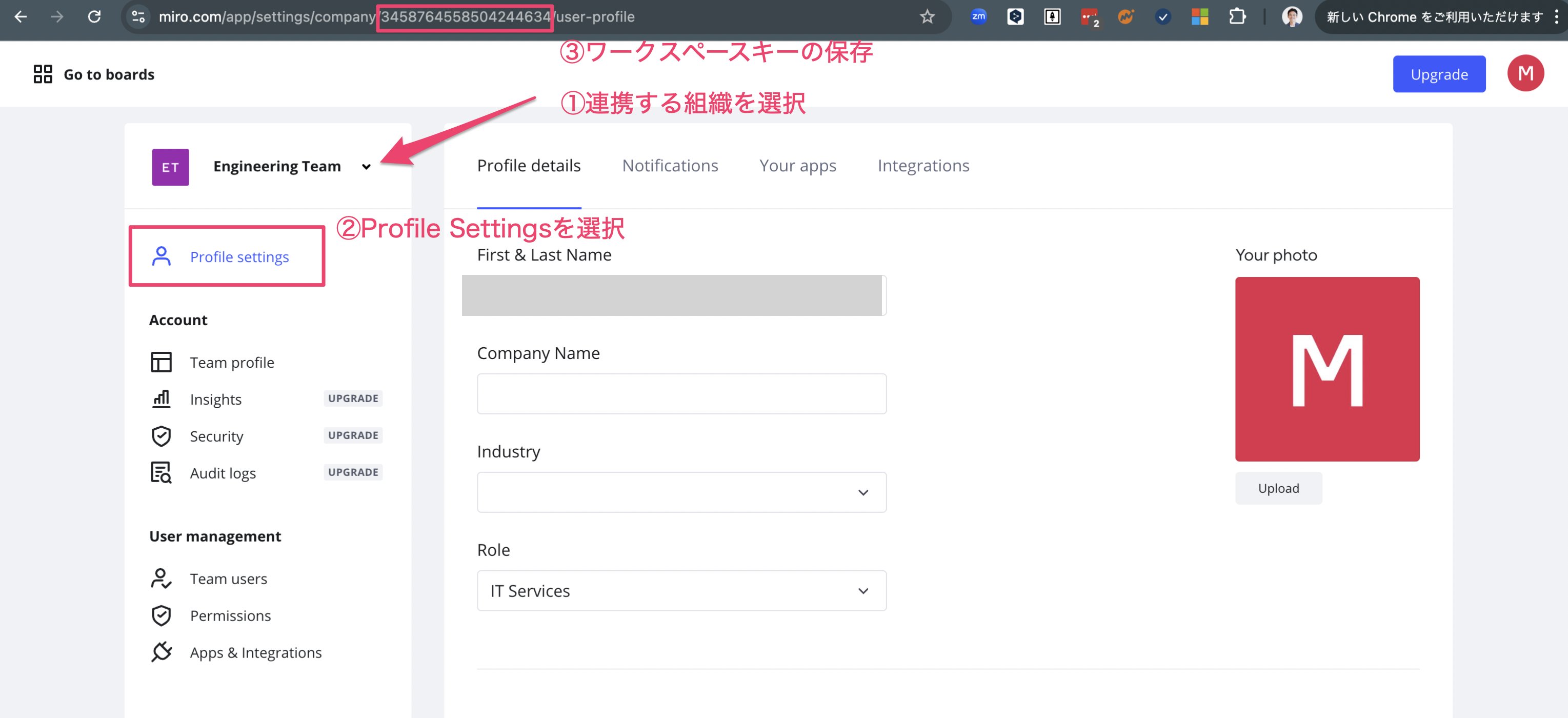
Task: Click Go to boards link
Action: coord(109,74)
